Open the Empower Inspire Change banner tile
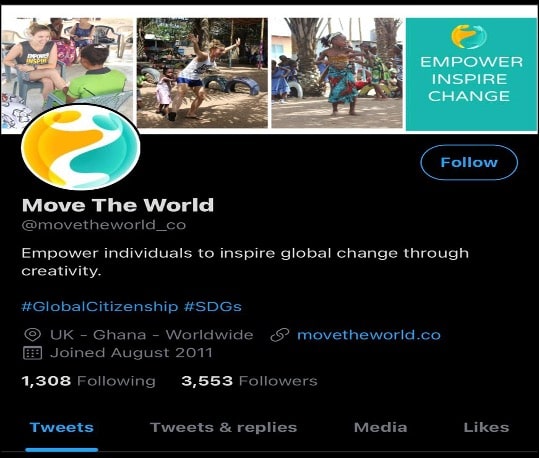This screenshot has height=458, width=540. (x=471, y=74)
